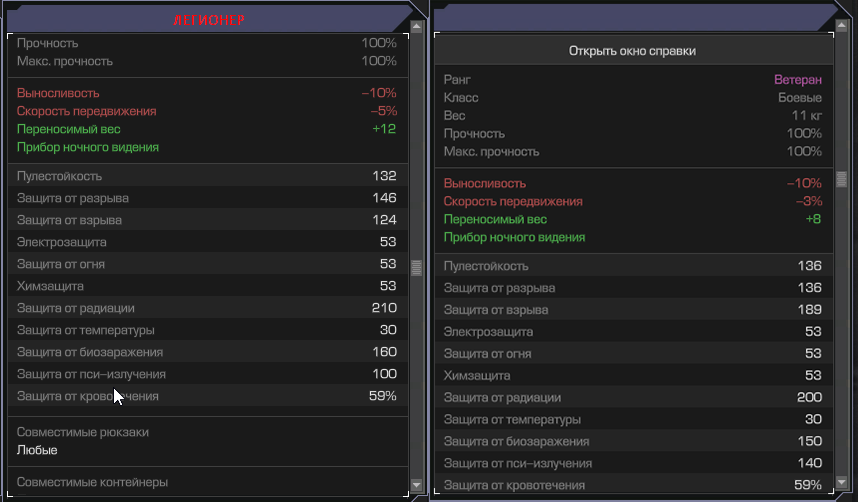858x502 pixels.
Task: Click the red title in the left panel header
Action: (211, 20)
